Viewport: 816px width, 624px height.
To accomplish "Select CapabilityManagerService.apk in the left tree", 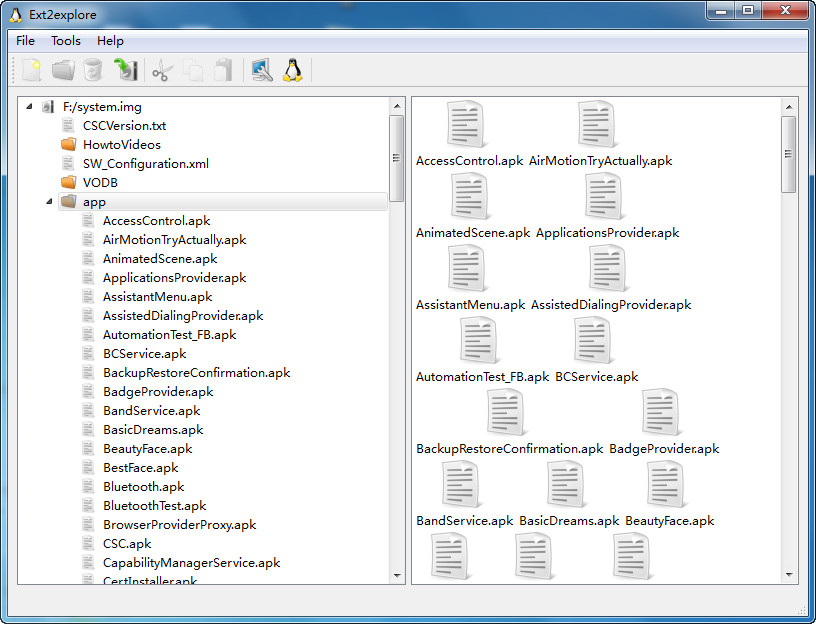I will point(192,563).
